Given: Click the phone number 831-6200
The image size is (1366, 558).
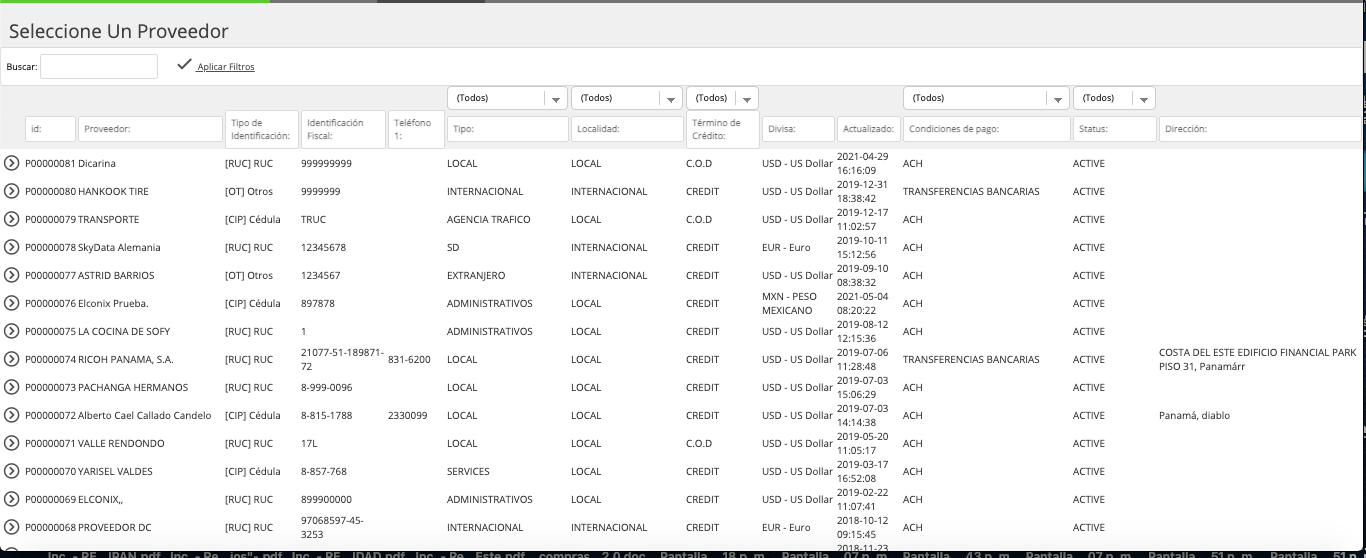Looking at the screenshot, I should pos(409,359).
